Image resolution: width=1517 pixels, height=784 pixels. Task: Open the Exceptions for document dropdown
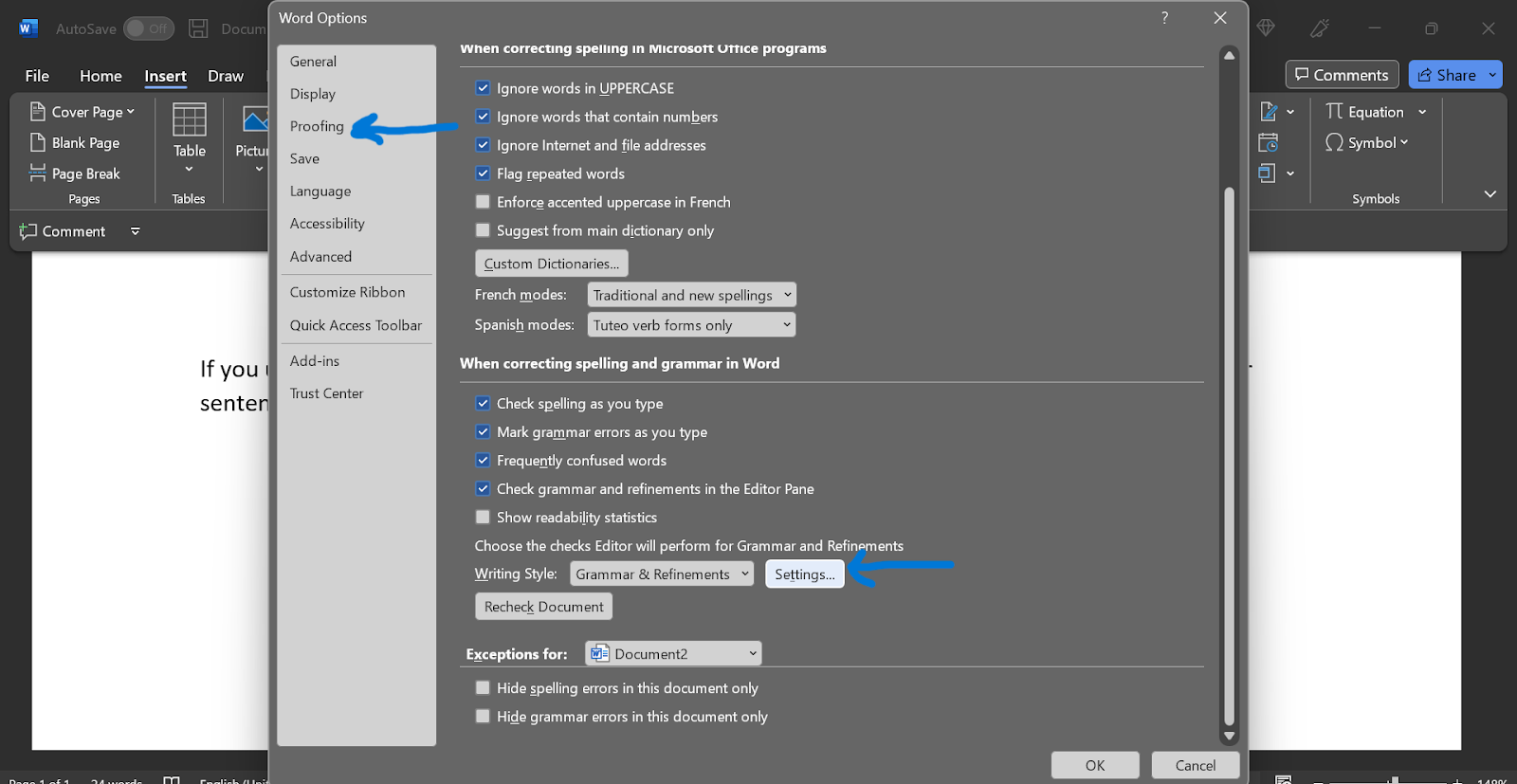(673, 654)
